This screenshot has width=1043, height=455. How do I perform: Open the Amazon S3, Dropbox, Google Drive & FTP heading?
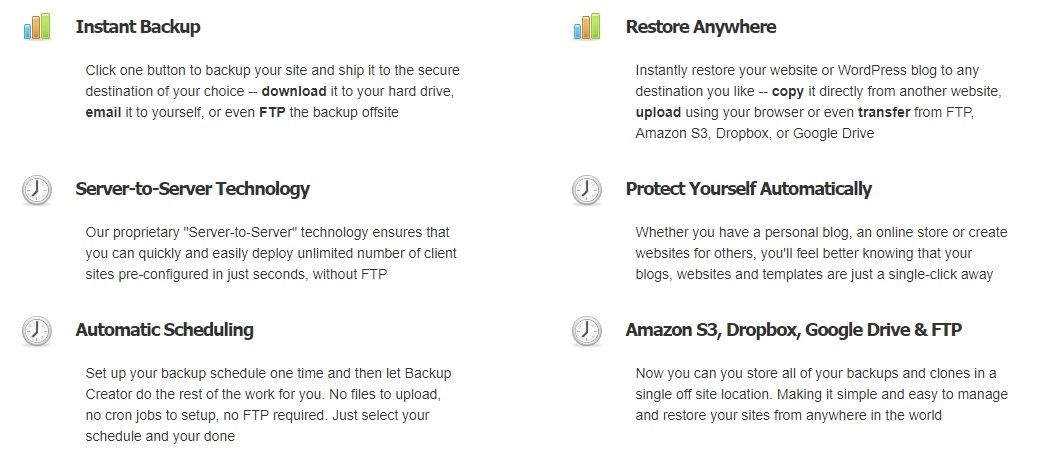point(793,330)
